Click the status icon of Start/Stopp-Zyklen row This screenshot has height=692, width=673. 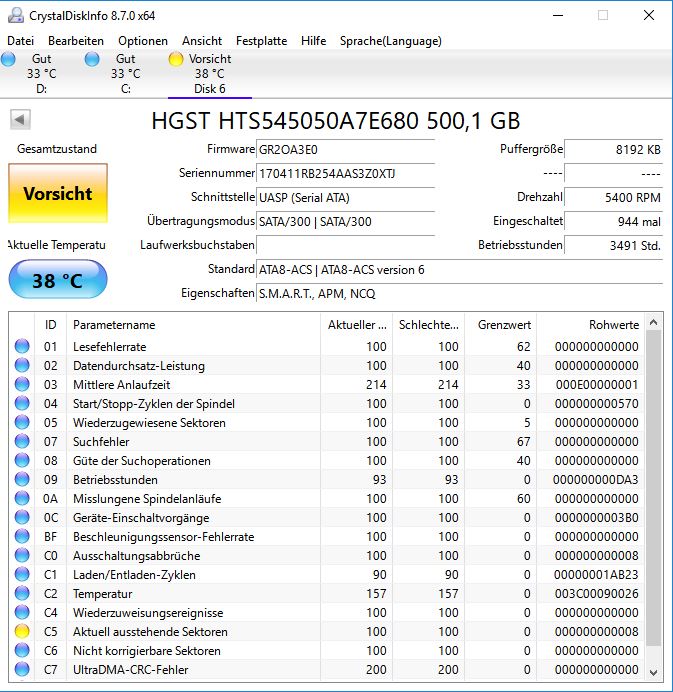(x=22, y=403)
